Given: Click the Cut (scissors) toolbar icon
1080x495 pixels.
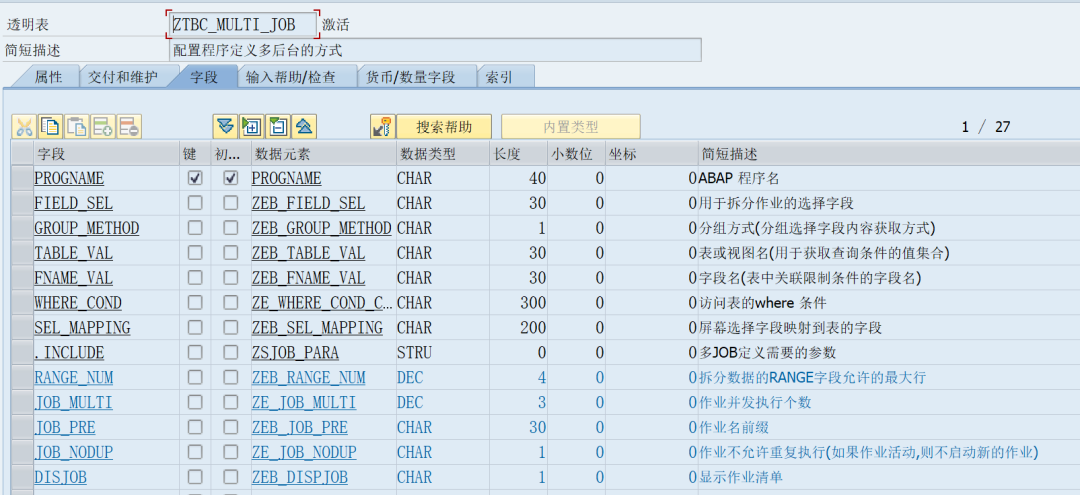Looking at the screenshot, I should 24,127.
